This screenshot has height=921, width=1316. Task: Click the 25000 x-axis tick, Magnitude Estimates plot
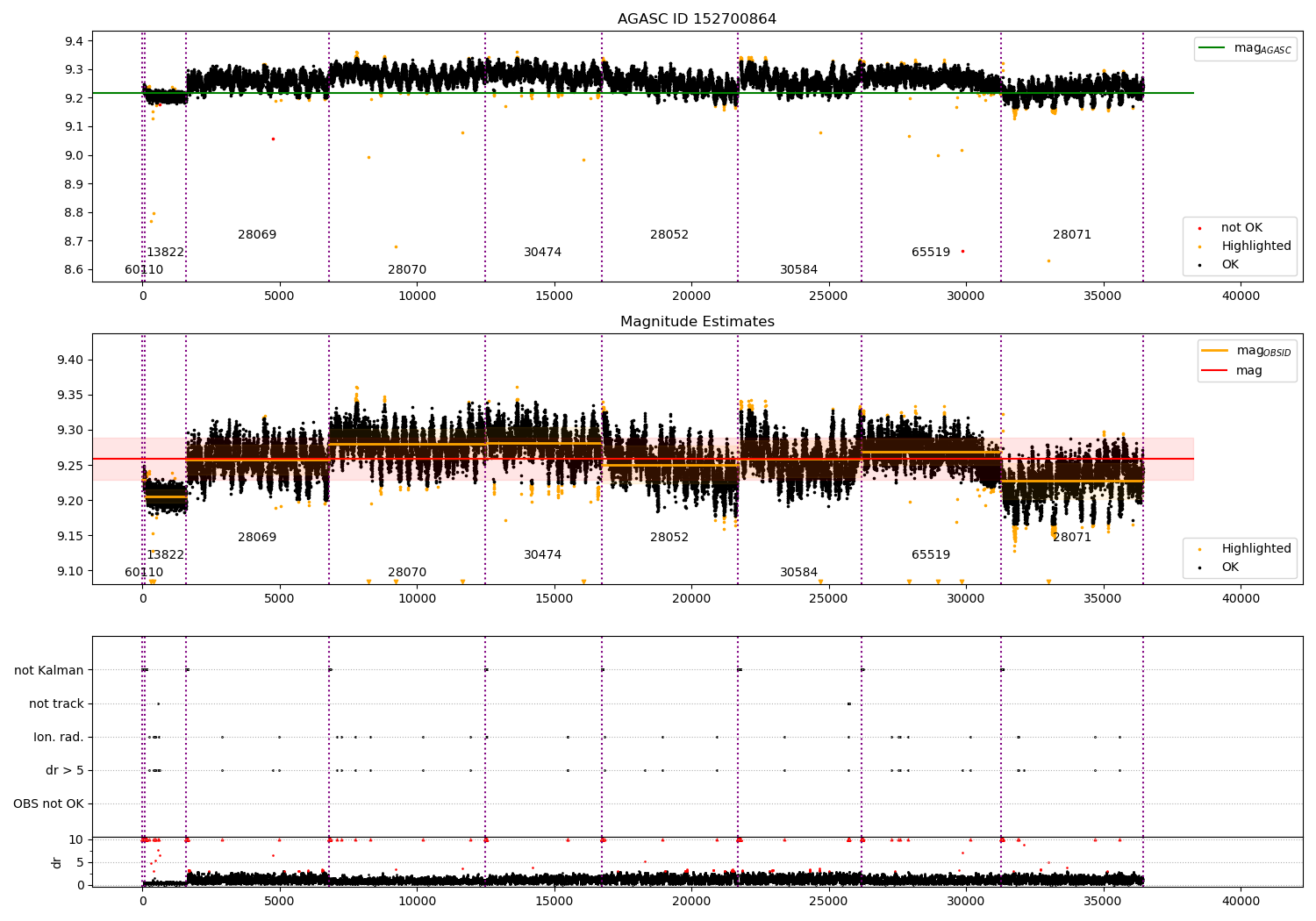coord(828,599)
